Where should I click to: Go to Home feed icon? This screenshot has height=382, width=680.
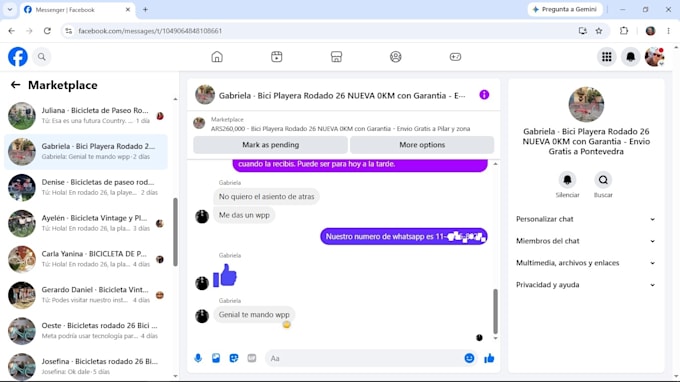click(217, 57)
